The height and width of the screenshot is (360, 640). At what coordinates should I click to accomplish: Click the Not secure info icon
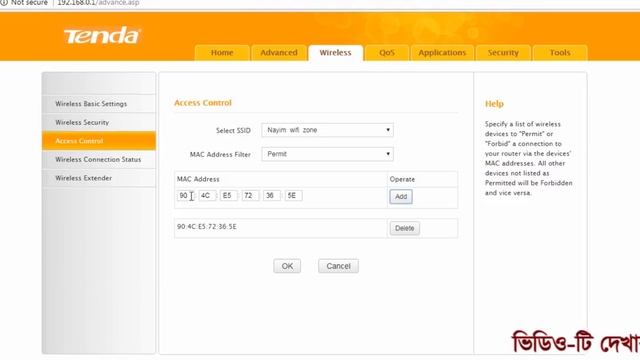click(4, 2)
